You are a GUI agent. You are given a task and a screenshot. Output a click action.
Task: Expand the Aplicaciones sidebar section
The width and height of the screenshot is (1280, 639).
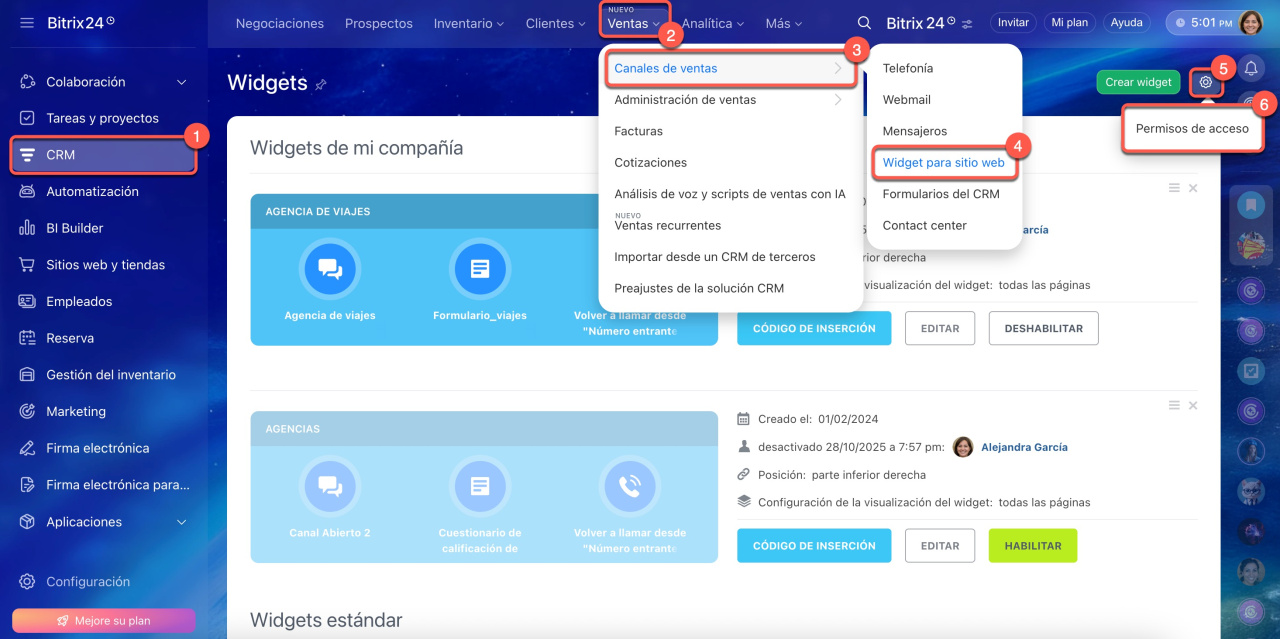tap(181, 522)
